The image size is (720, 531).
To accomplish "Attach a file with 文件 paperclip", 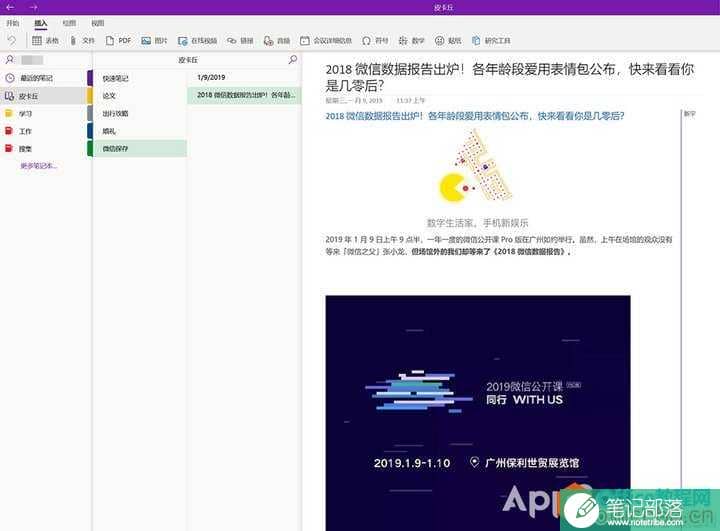I will coord(82,41).
